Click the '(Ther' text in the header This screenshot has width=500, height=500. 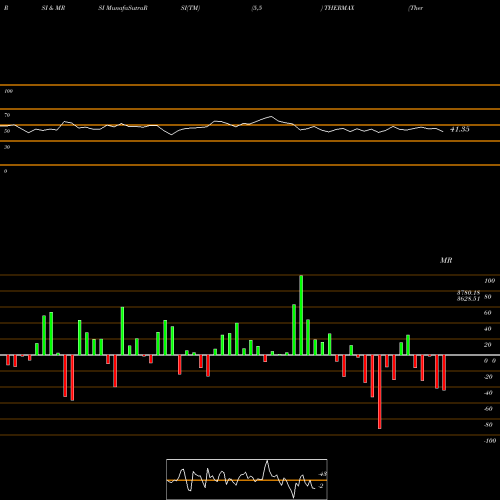[415, 8]
